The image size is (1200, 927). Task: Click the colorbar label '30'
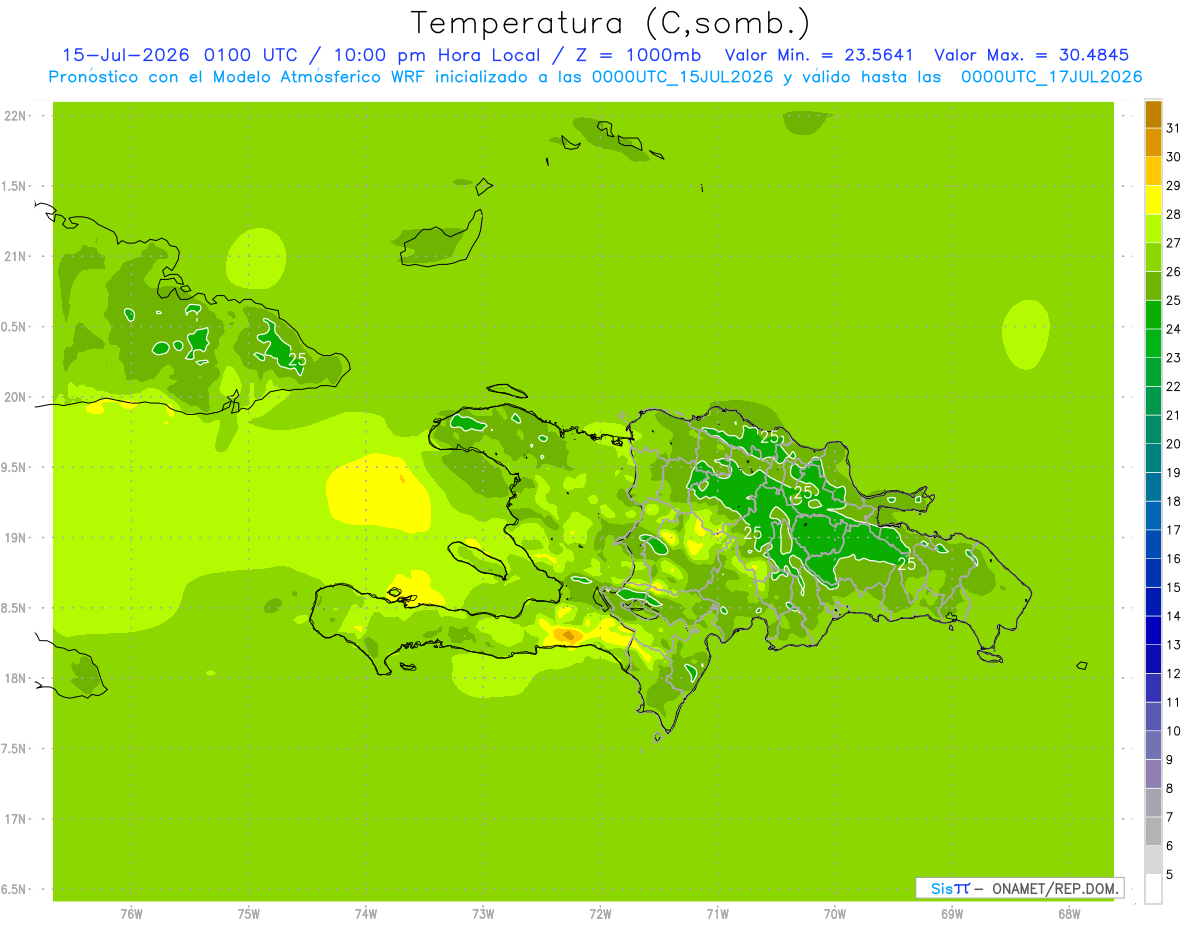[1173, 157]
